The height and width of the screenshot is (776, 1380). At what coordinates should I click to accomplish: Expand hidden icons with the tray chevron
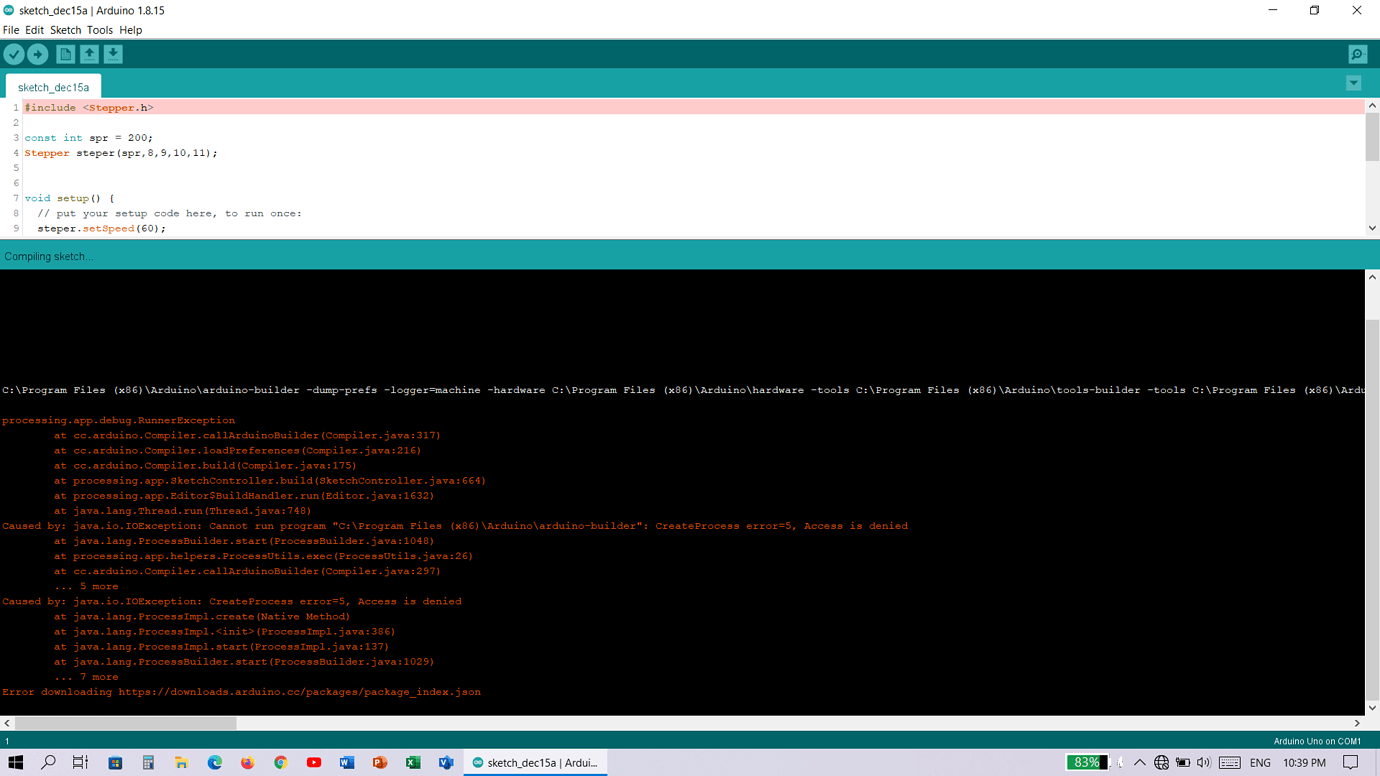pos(1140,762)
